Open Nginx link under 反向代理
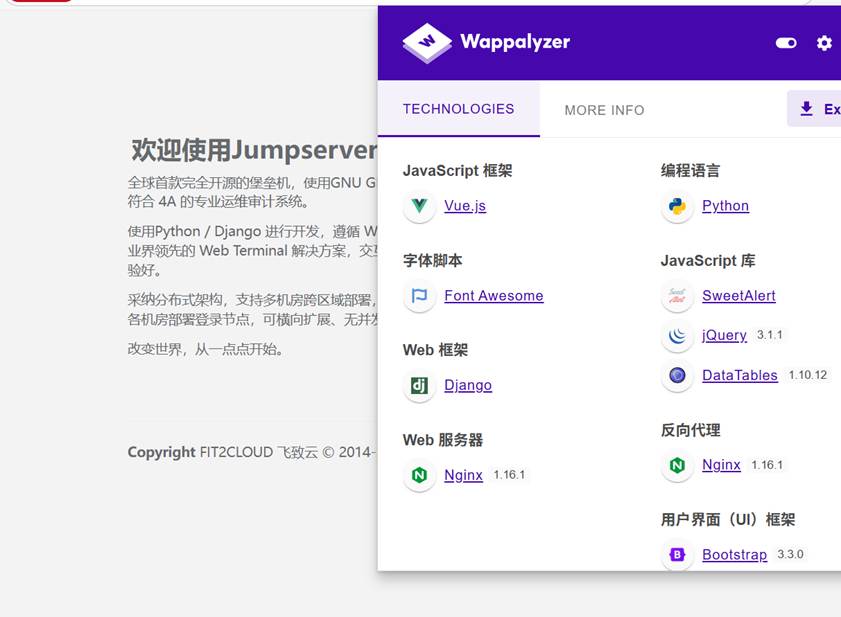This screenshot has width=841, height=617. coord(721,465)
